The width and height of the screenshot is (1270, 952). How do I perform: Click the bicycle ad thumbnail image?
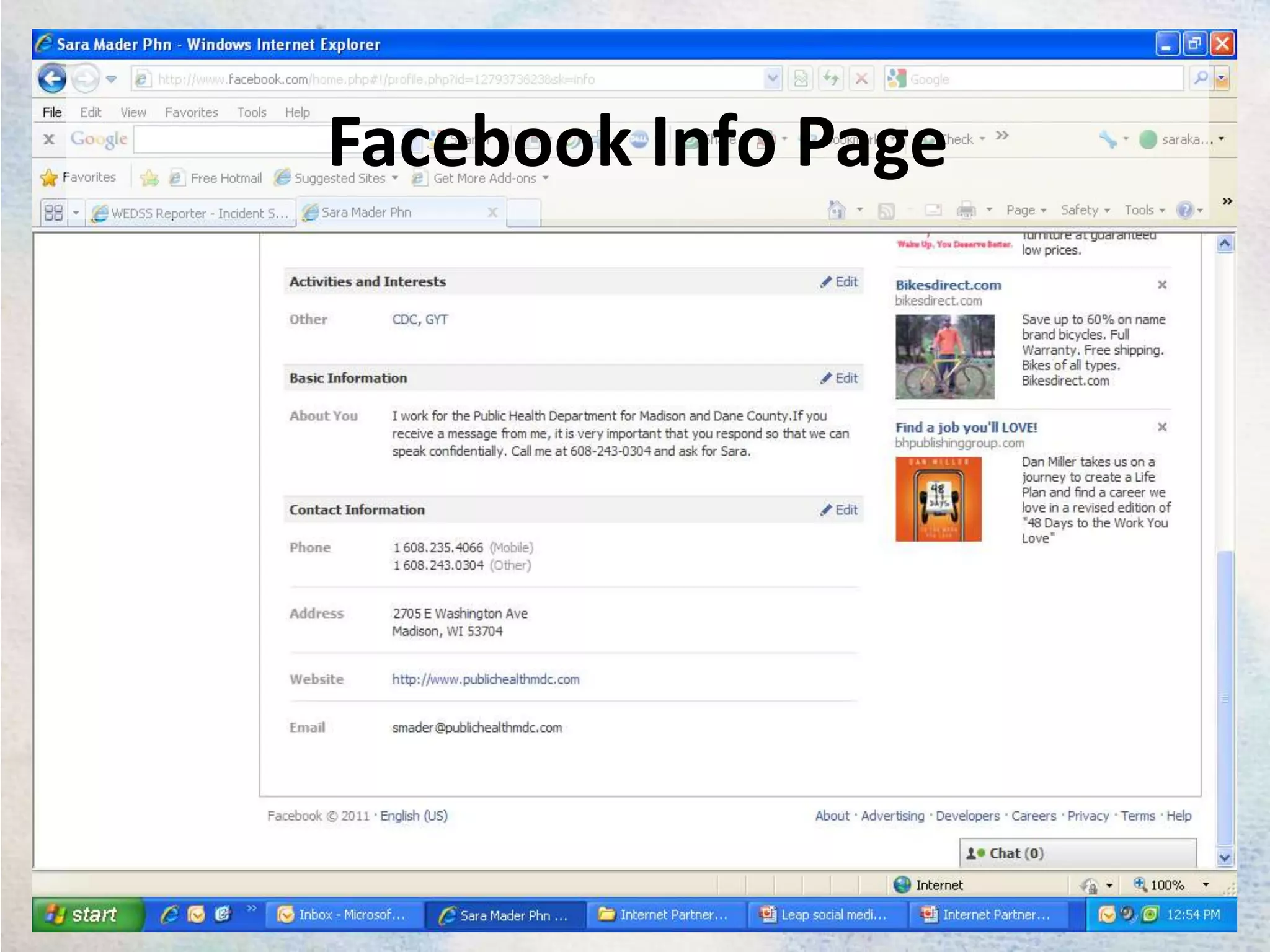[944, 356]
